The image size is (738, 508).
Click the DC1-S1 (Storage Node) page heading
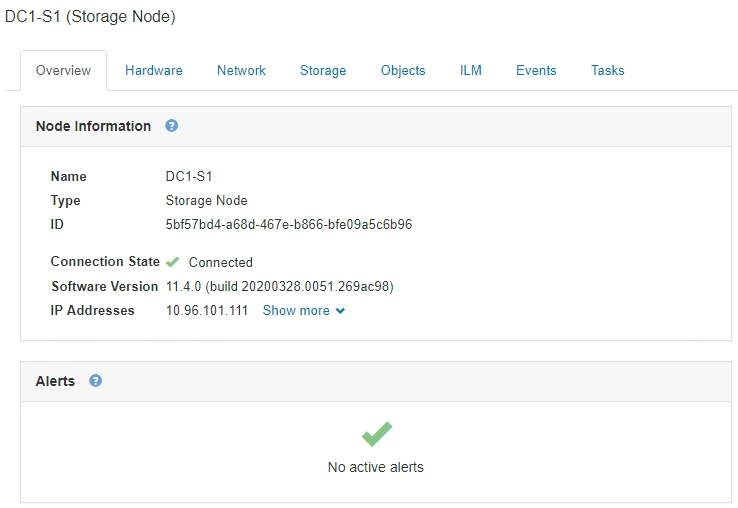(90, 17)
